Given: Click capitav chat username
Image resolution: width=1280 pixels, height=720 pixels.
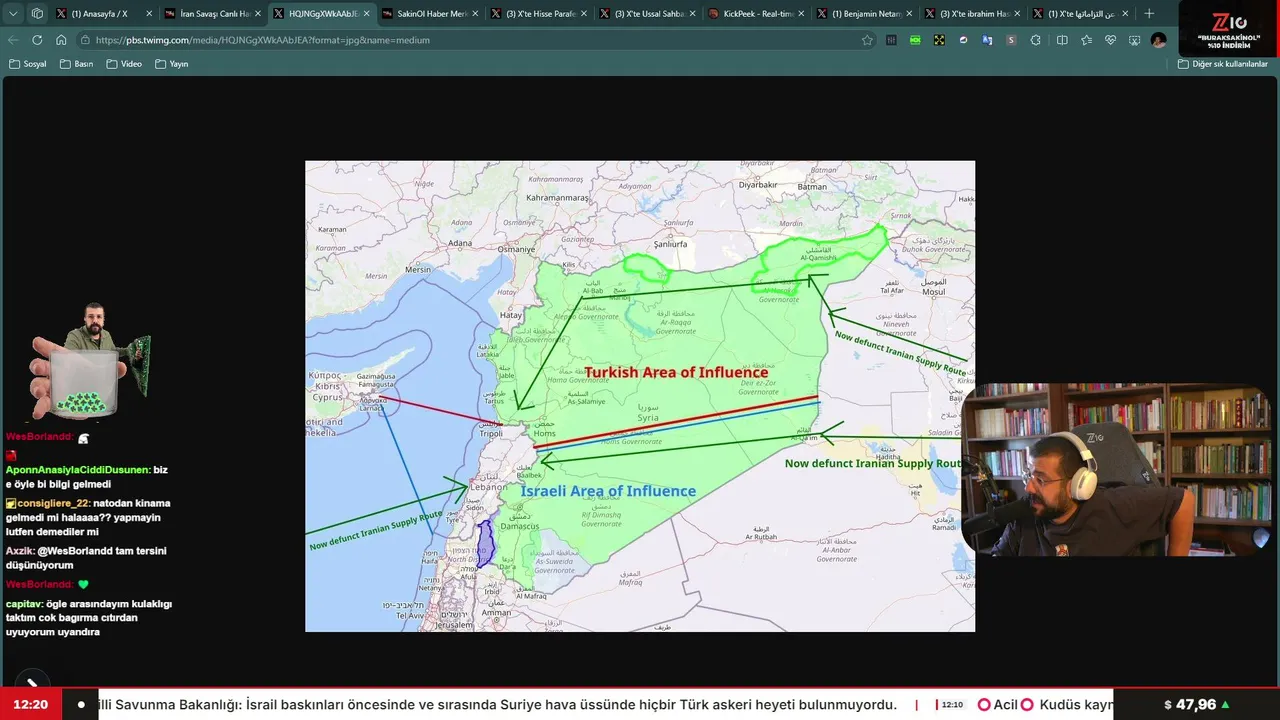Looking at the screenshot, I should coord(24,604).
